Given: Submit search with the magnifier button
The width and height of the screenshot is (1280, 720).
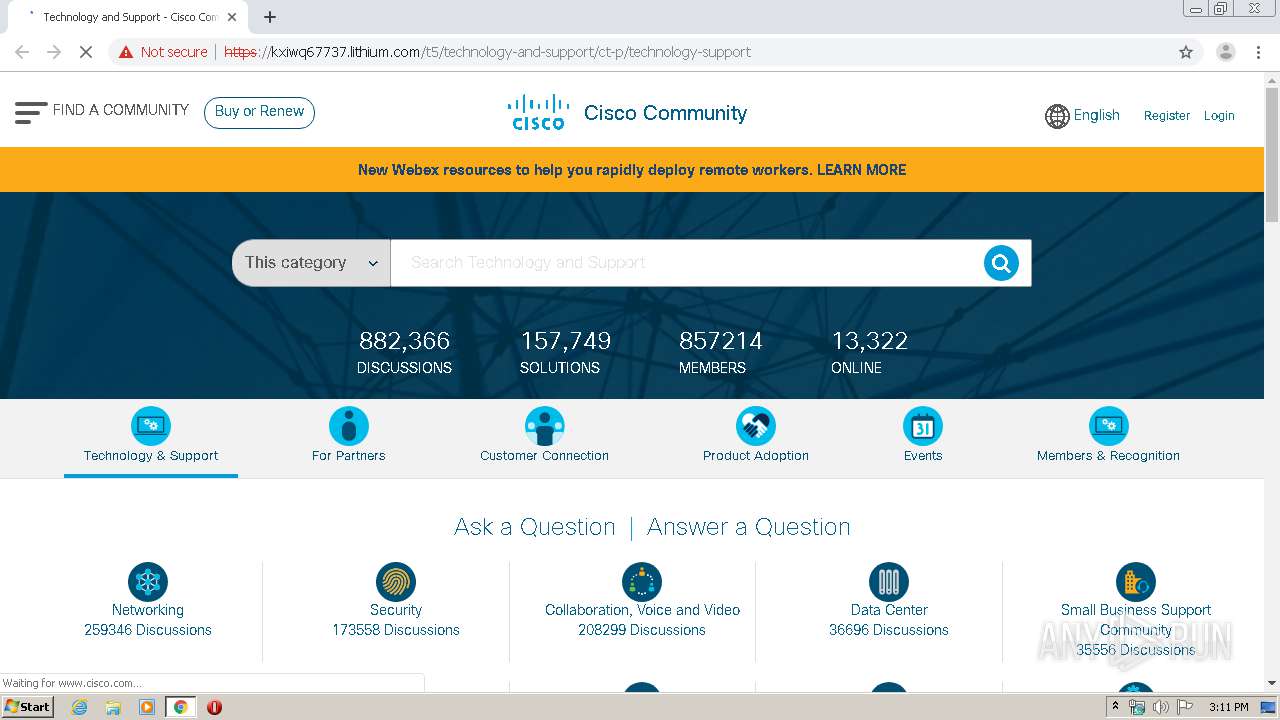Looking at the screenshot, I should click(1001, 263).
